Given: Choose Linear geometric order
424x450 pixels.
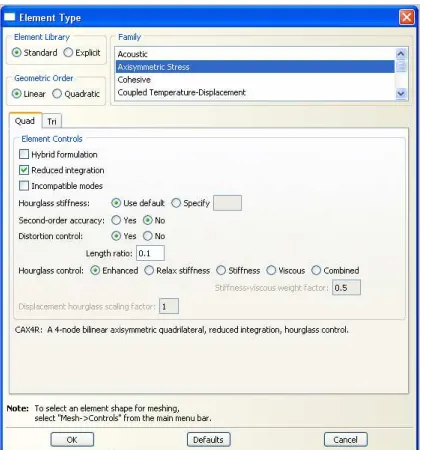Looking at the screenshot, I should pos(16,94).
